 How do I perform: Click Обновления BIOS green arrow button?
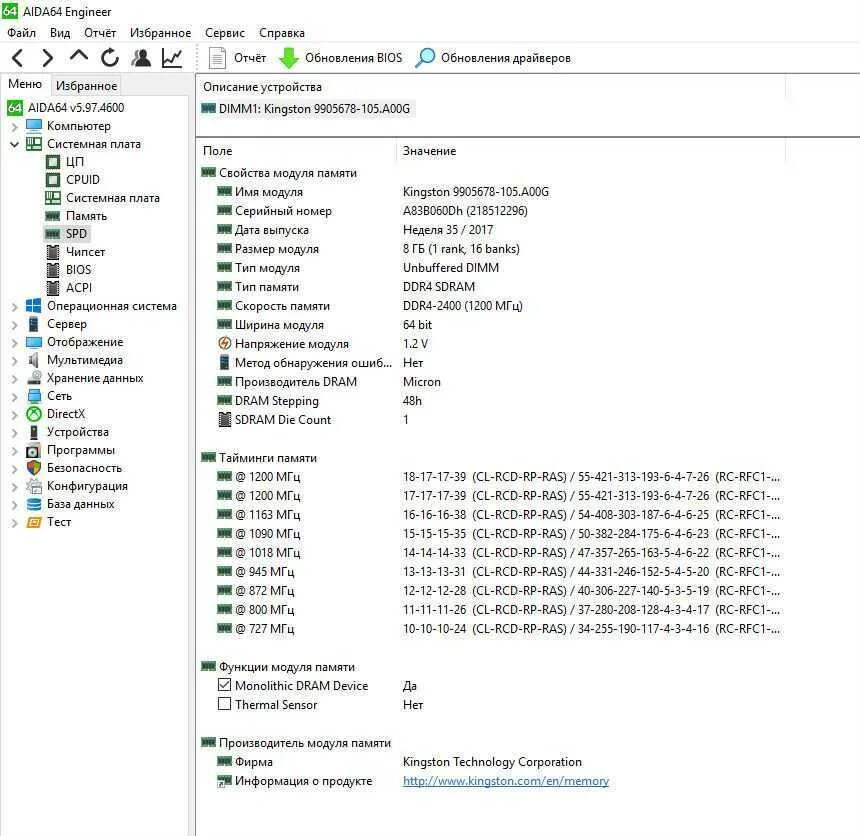point(341,58)
